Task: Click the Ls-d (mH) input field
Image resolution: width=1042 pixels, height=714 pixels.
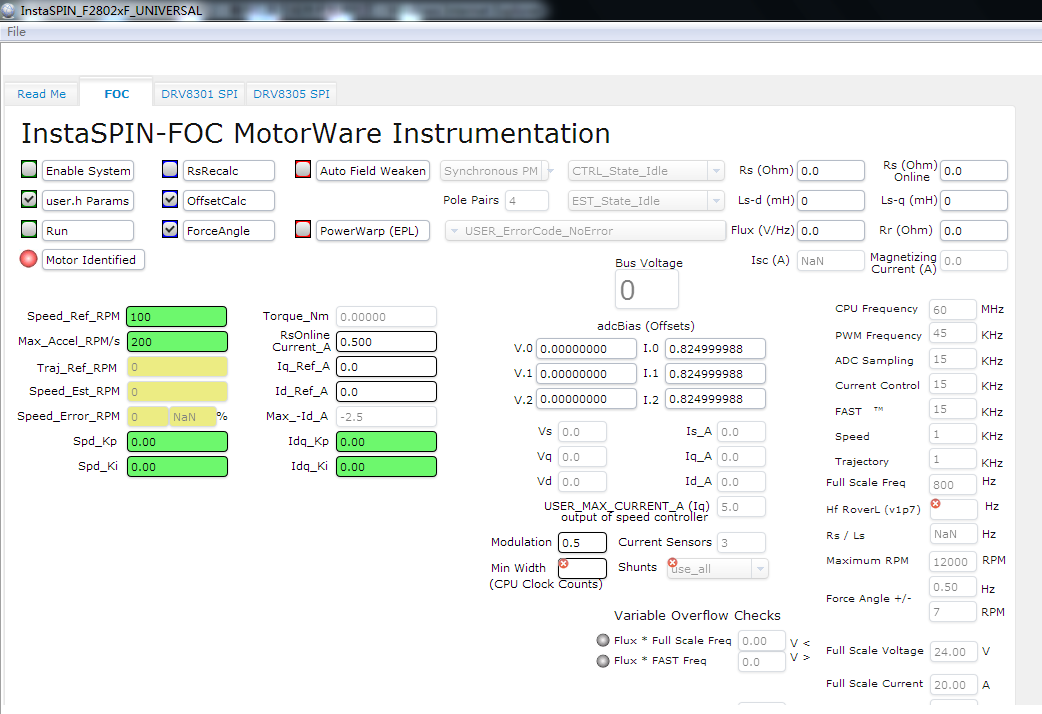Action: [831, 201]
